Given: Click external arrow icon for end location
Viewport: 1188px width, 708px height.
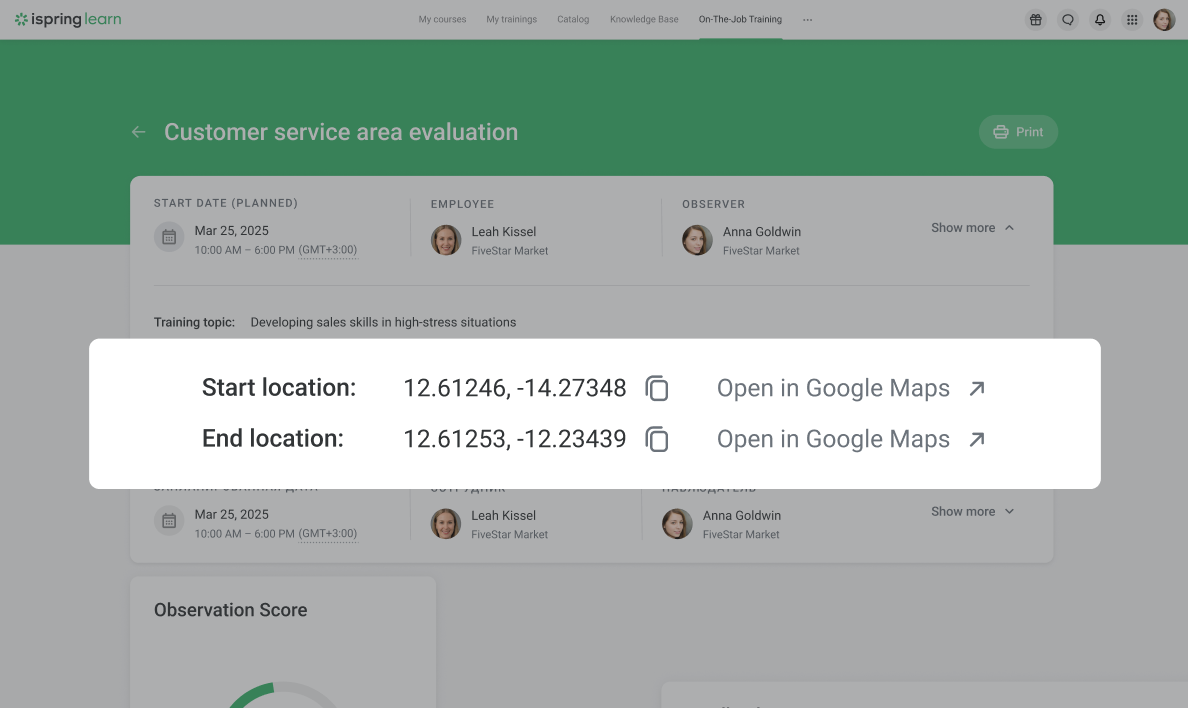Looking at the screenshot, I should coord(977,439).
